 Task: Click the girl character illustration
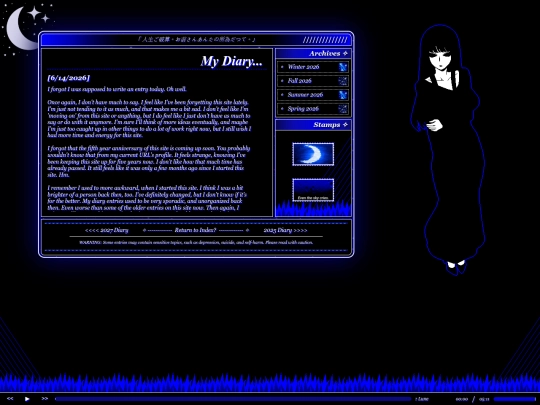(x=448, y=150)
